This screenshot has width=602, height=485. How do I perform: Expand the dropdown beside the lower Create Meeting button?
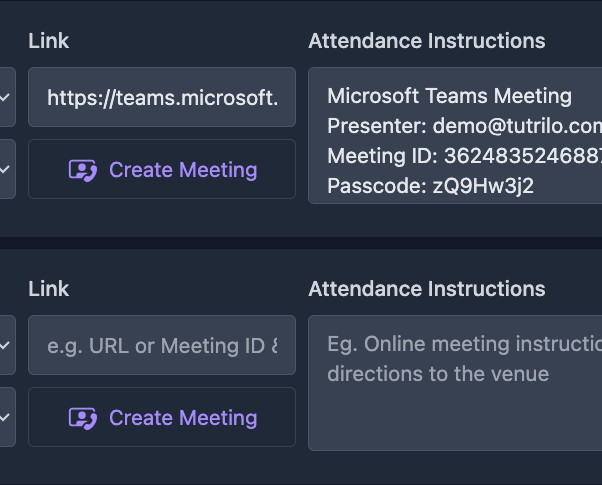click(x=5, y=417)
